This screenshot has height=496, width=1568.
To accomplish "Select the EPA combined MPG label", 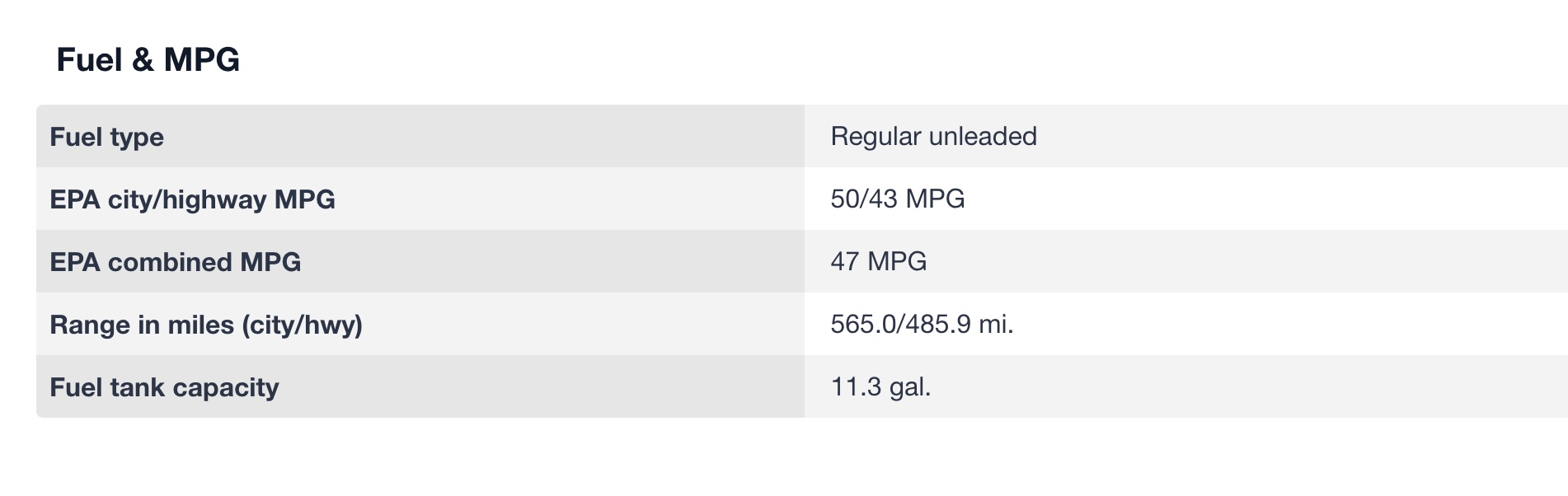I will point(175,262).
